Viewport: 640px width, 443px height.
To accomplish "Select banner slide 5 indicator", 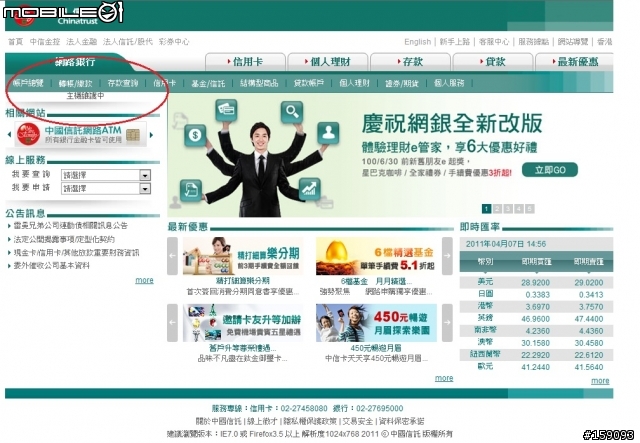I will click(x=529, y=209).
